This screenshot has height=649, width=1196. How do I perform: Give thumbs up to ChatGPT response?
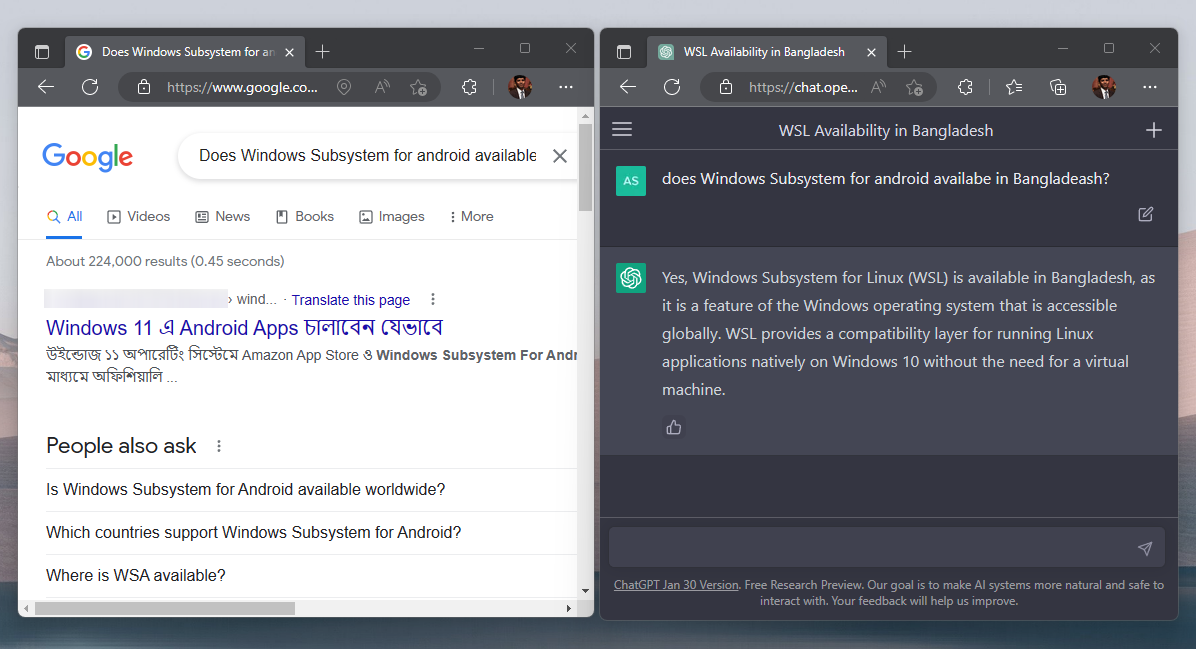coord(674,428)
